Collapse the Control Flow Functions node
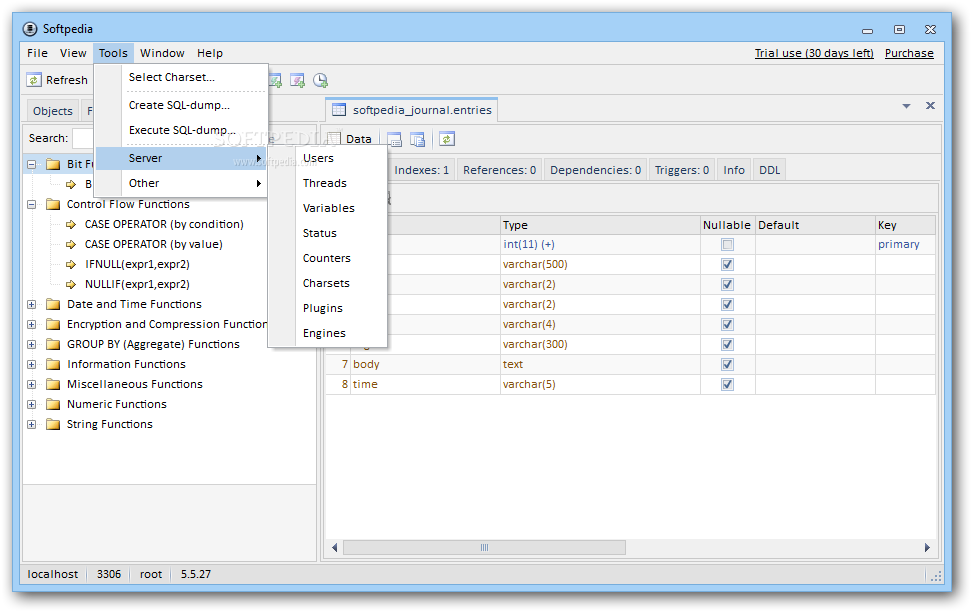 [x=31, y=204]
